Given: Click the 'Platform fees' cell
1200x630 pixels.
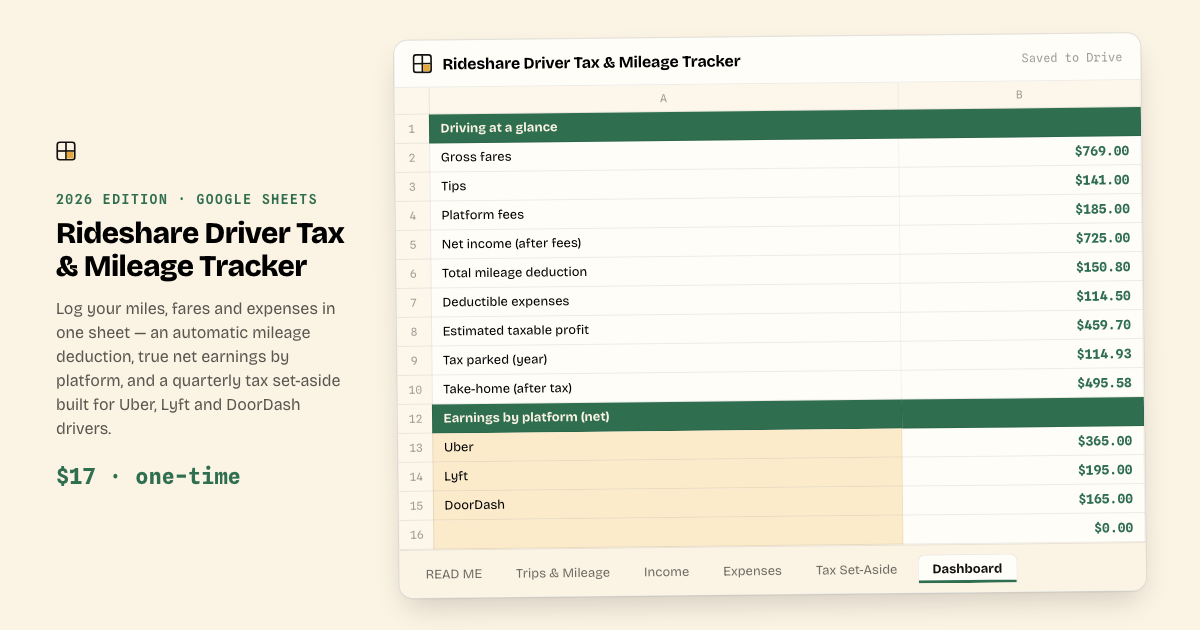Looking at the screenshot, I should point(665,213).
